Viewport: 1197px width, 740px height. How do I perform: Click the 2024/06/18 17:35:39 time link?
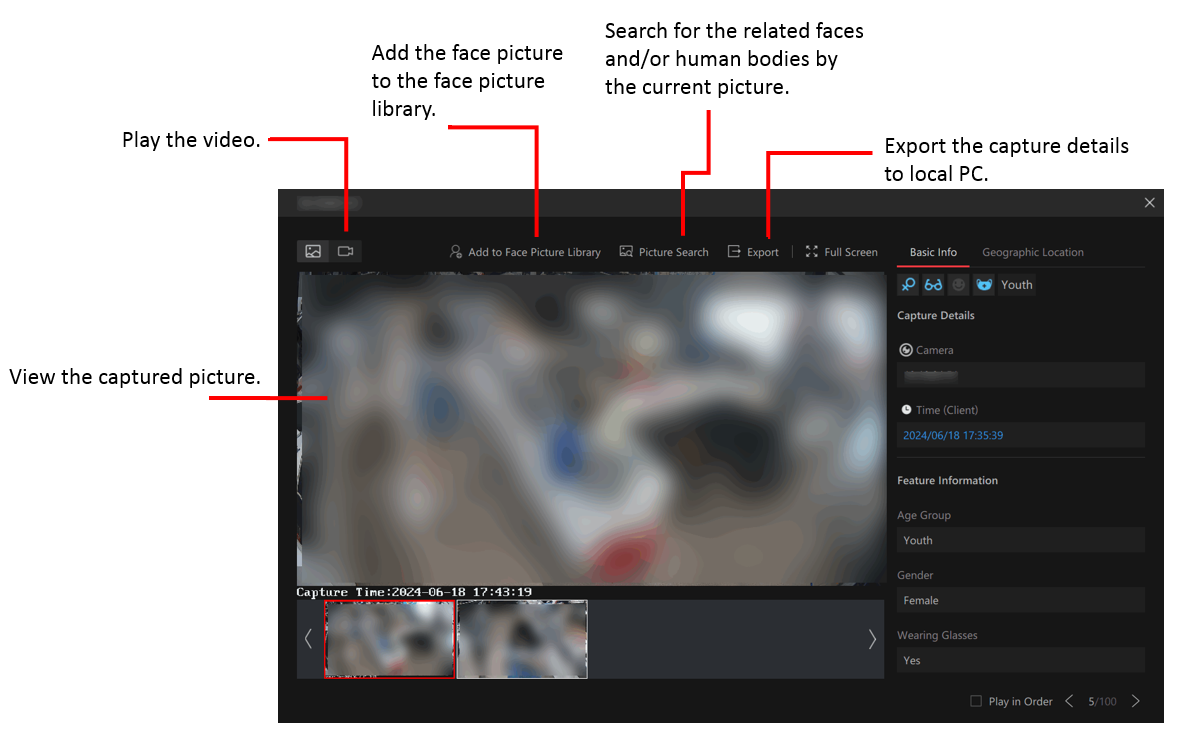pyautogui.click(x=953, y=435)
